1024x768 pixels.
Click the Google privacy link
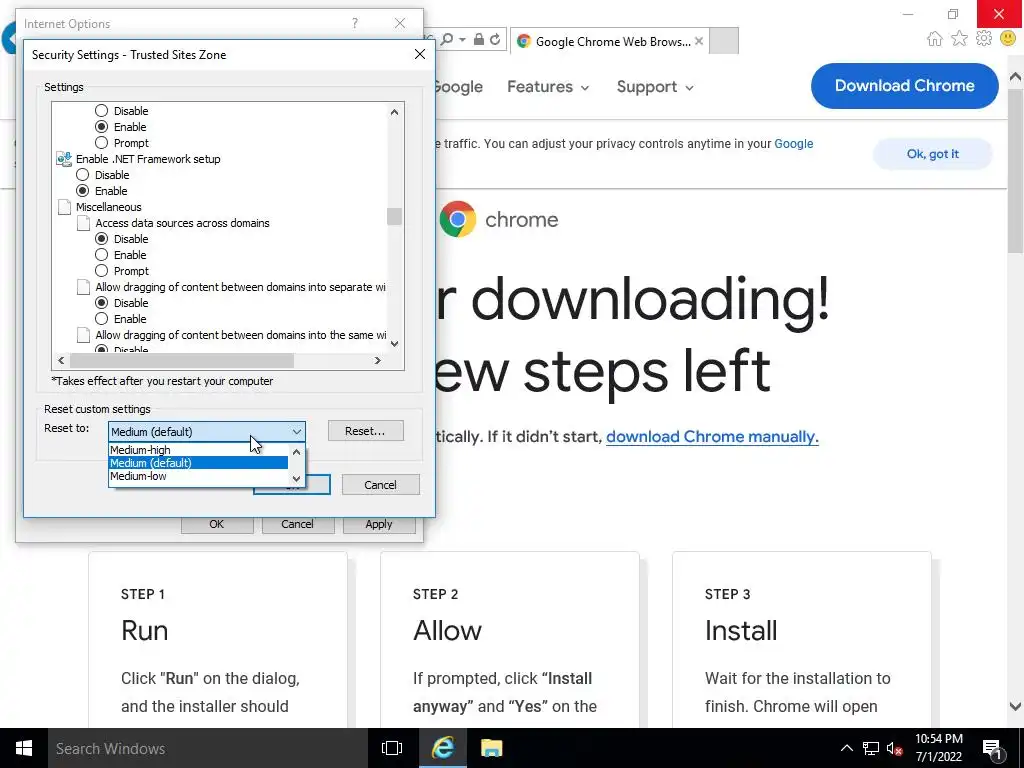[793, 144]
